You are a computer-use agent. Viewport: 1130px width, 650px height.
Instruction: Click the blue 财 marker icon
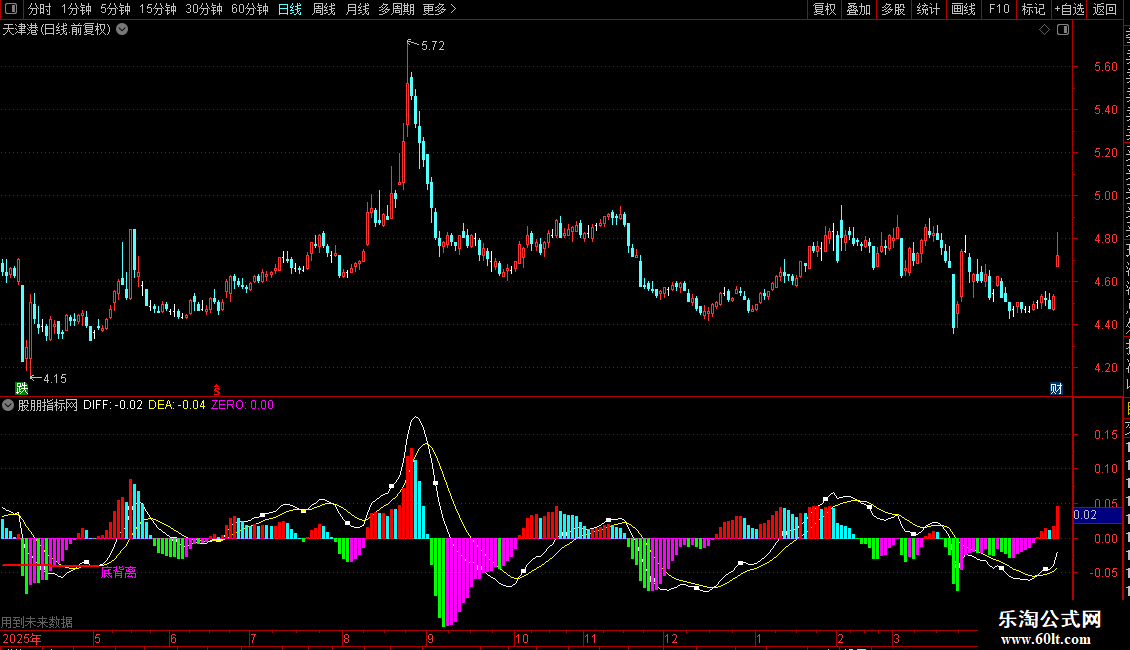coord(1056,389)
